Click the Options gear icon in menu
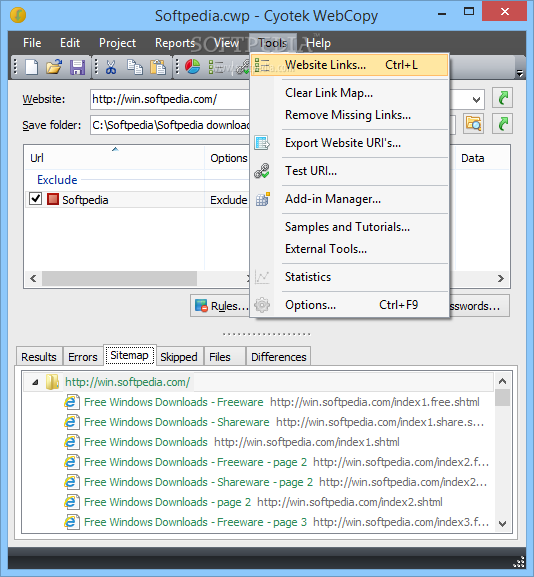Viewport: 534px width, 577px height. click(x=262, y=305)
